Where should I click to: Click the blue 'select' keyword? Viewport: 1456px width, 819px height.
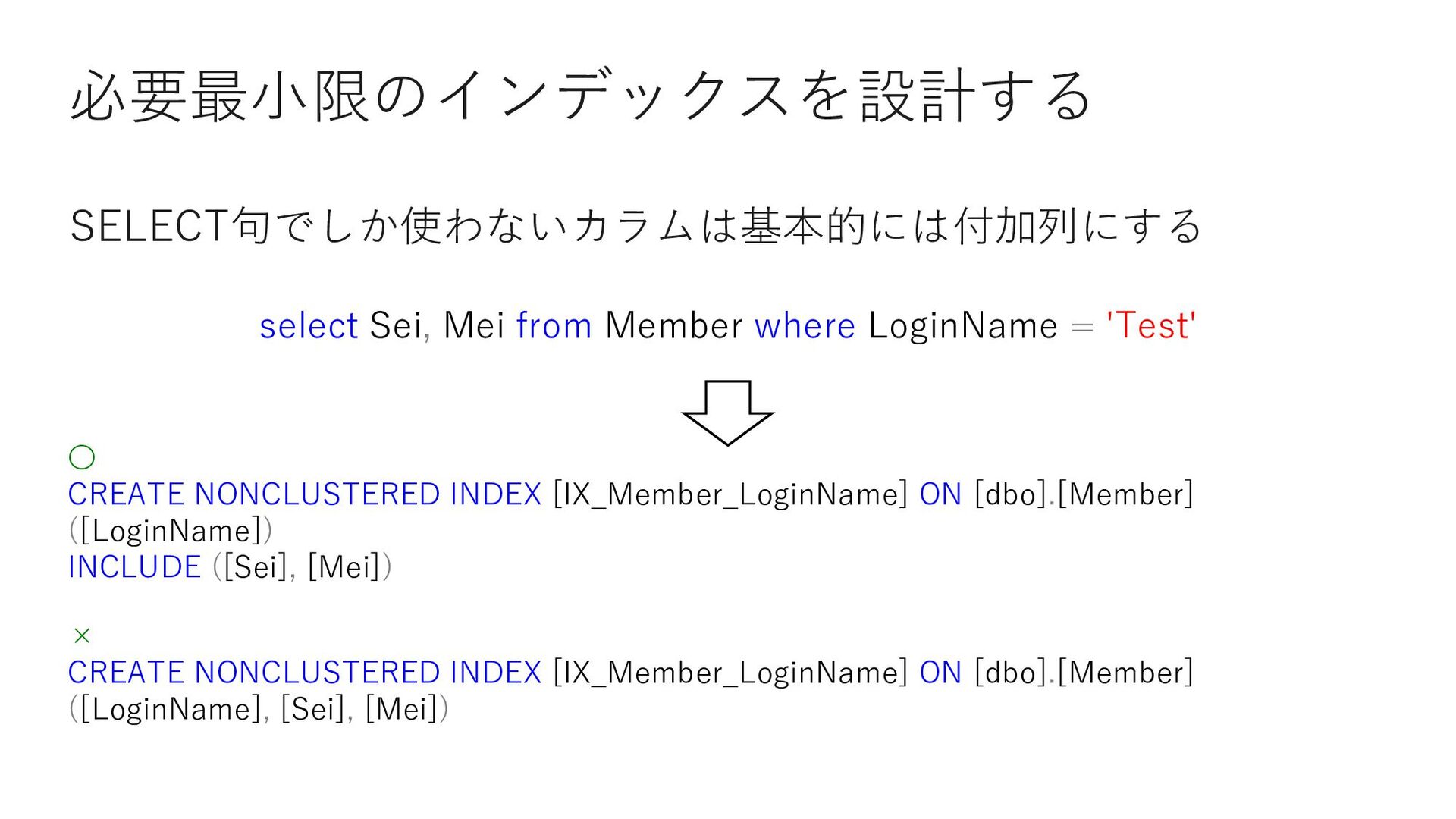pos(308,326)
